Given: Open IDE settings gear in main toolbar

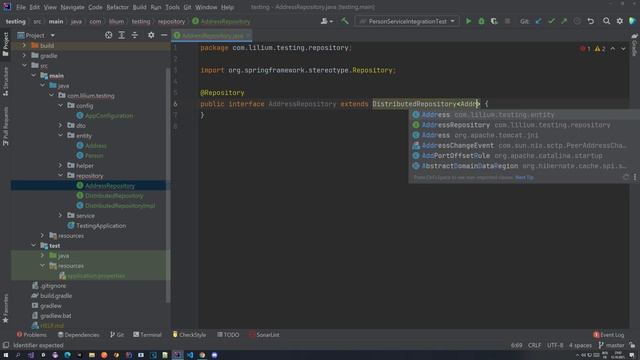Looking at the screenshot, I should point(620,21).
